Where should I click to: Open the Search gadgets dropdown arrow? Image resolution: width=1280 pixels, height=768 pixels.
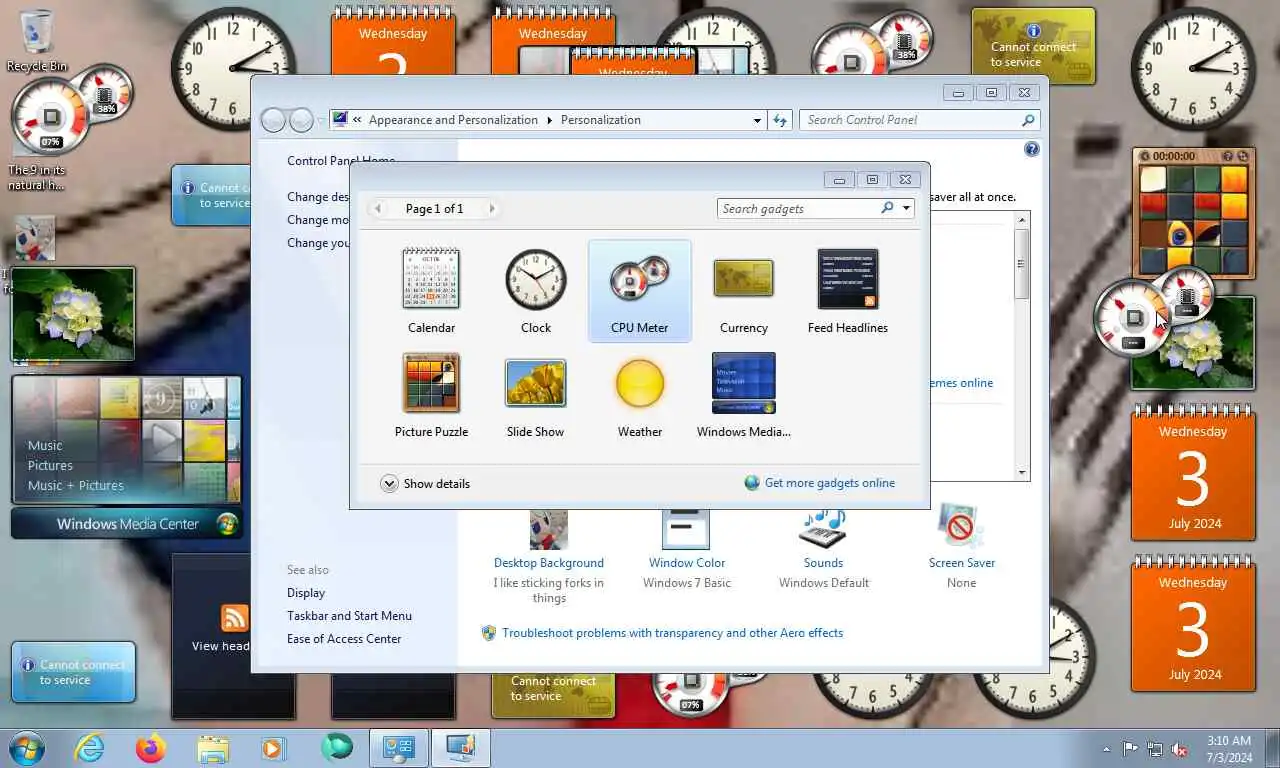(906, 209)
